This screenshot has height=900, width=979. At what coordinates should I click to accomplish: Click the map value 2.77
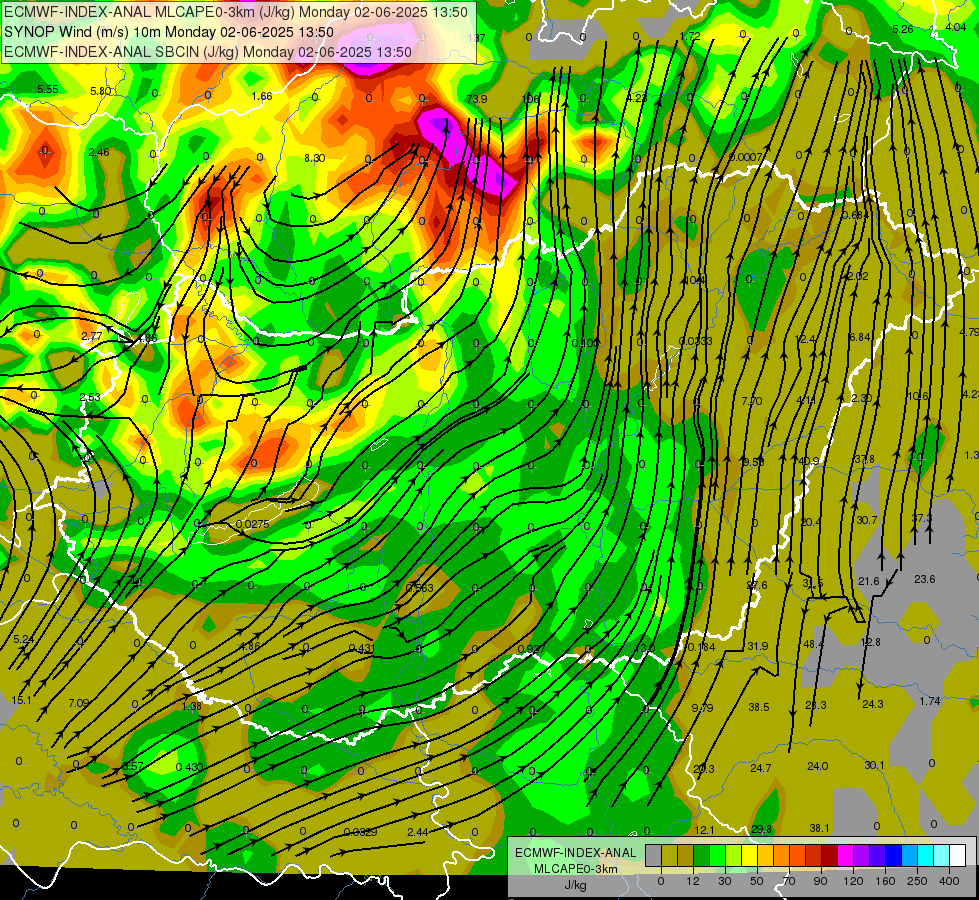[92, 336]
